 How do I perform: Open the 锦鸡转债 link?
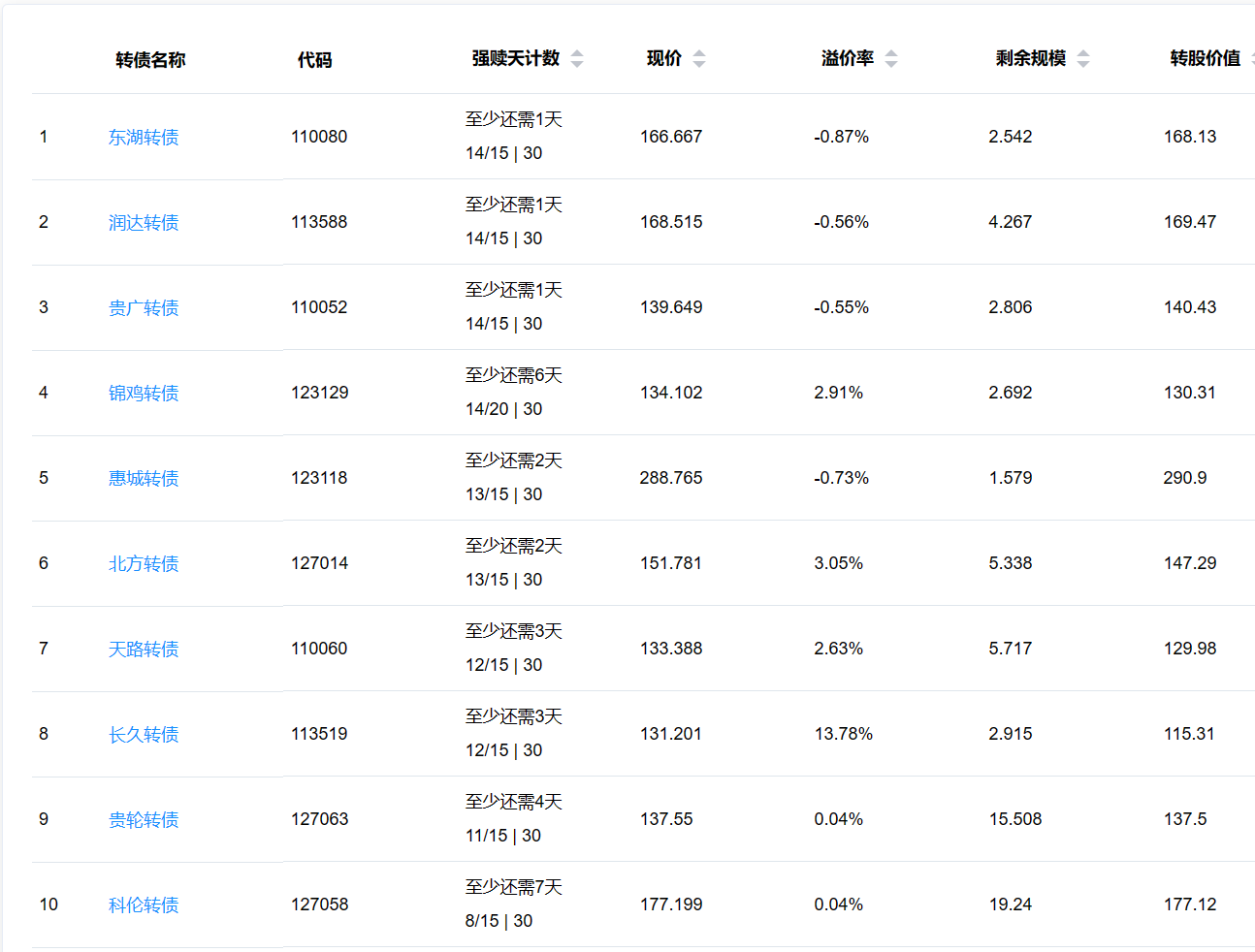(144, 394)
